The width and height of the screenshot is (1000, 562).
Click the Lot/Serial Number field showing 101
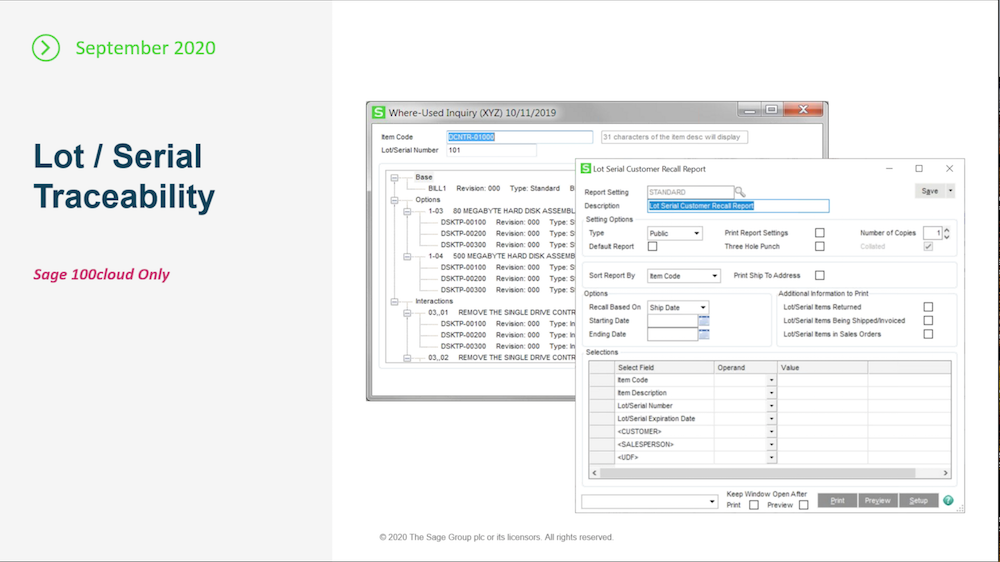coord(491,151)
